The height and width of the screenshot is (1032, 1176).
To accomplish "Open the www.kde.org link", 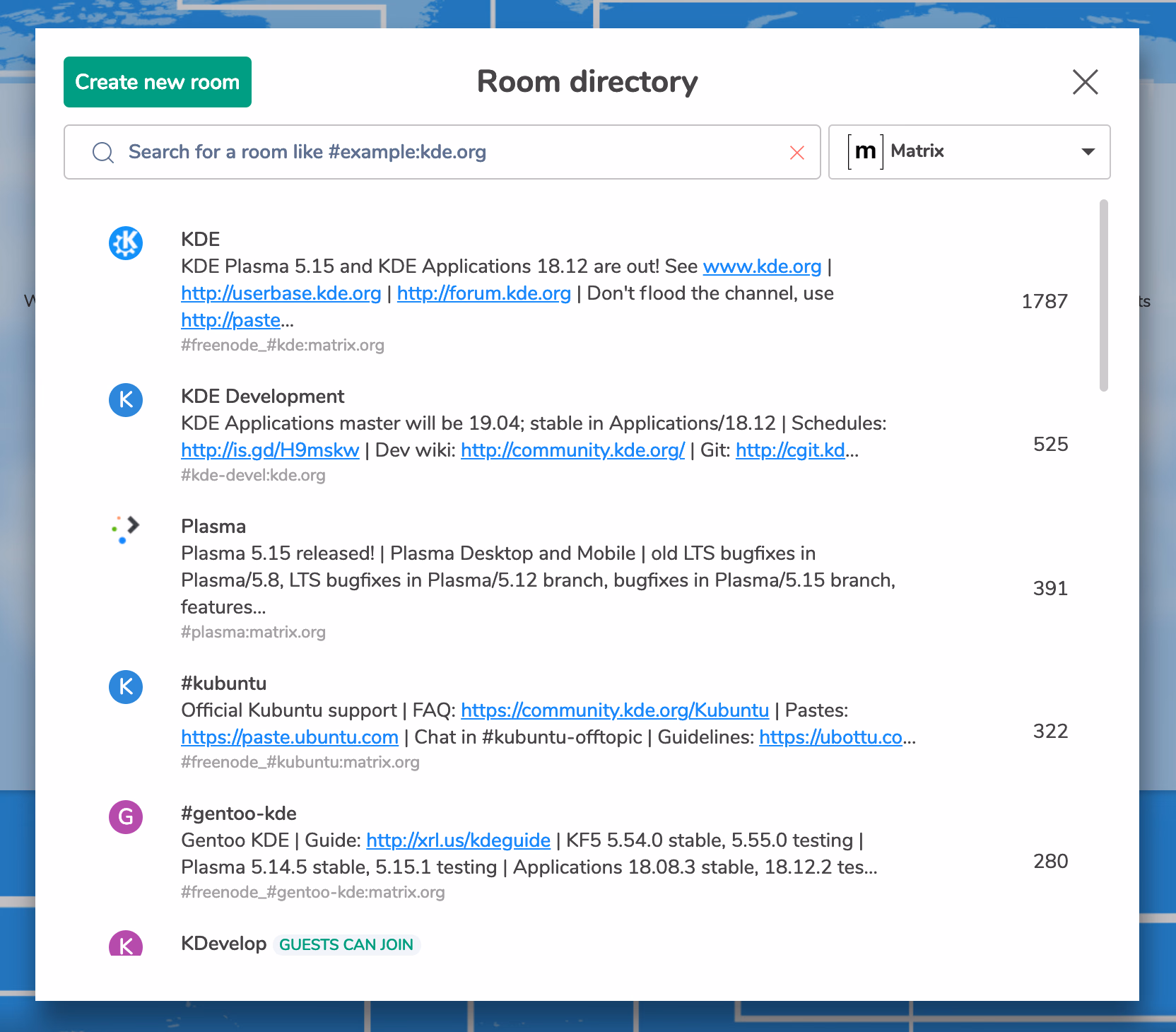I will [762, 266].
